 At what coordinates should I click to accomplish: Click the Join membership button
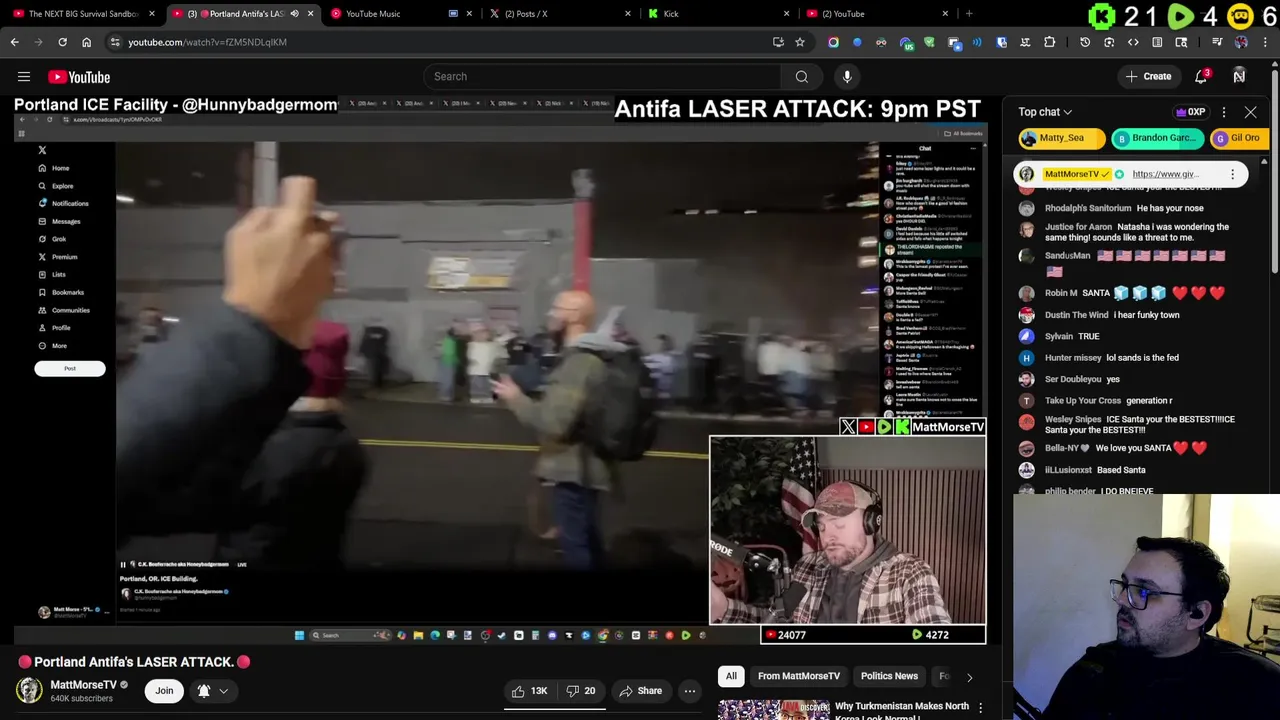(164, 691)
